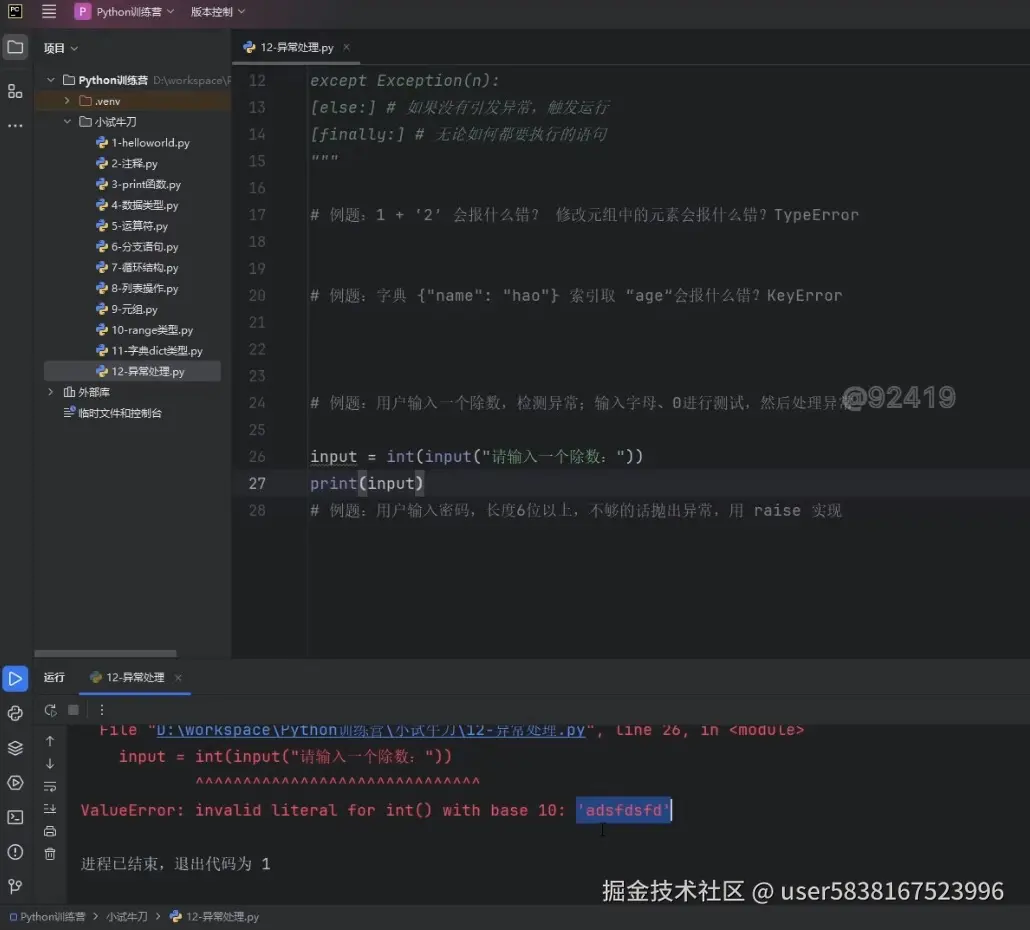Collapse the Python训练营 root folder
The width and height of the screenshot is (1030, 930).
pyautogui.click(x=51, y=80)
